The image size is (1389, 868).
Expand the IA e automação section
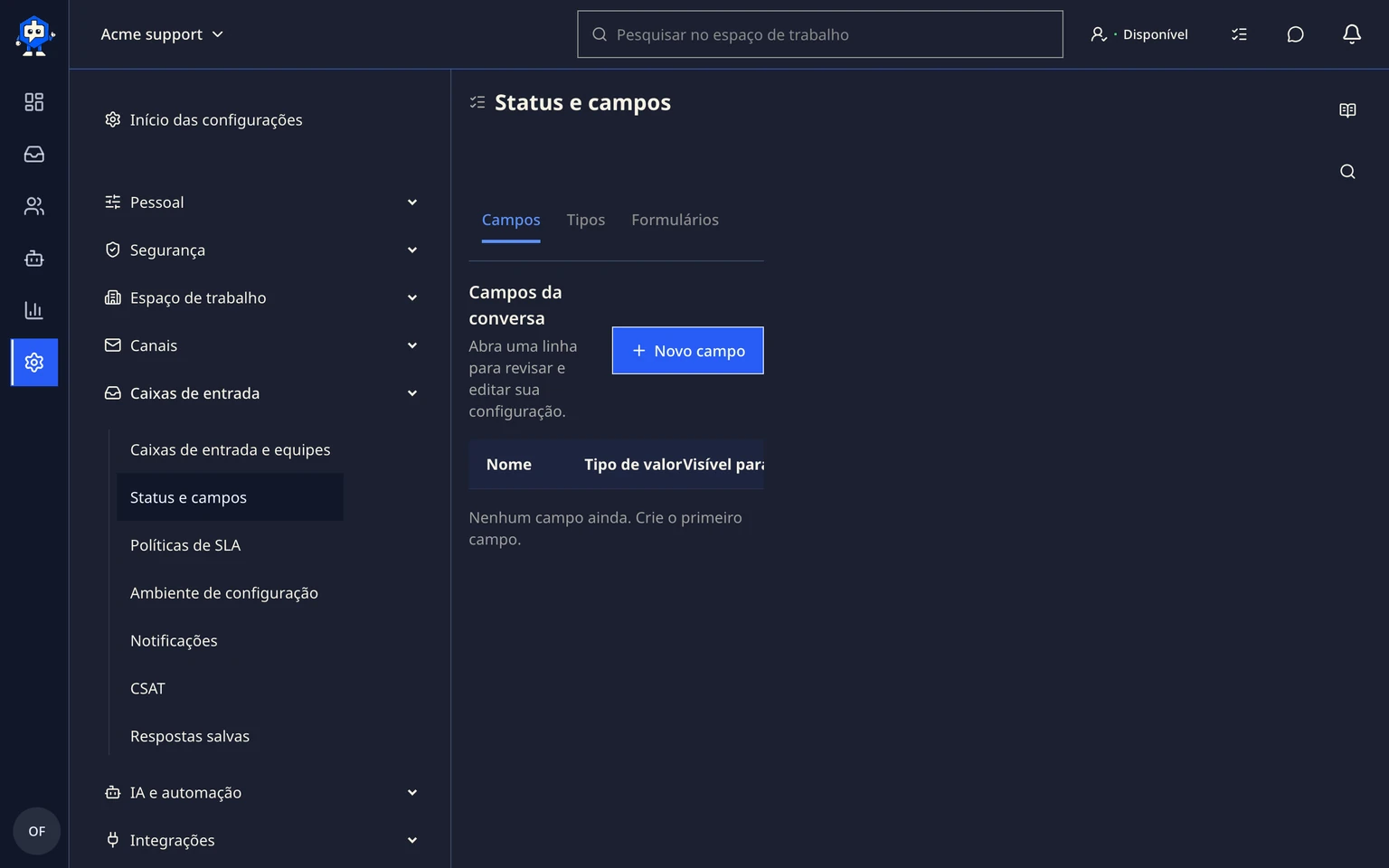point(260,793)
